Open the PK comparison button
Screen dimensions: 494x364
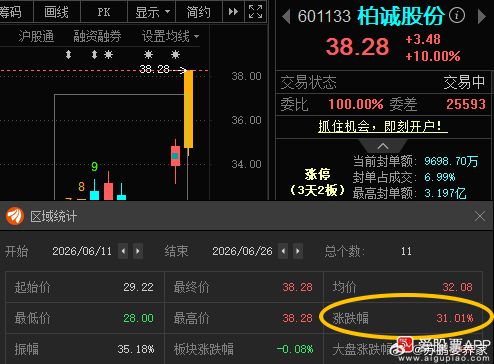point(104,12)
